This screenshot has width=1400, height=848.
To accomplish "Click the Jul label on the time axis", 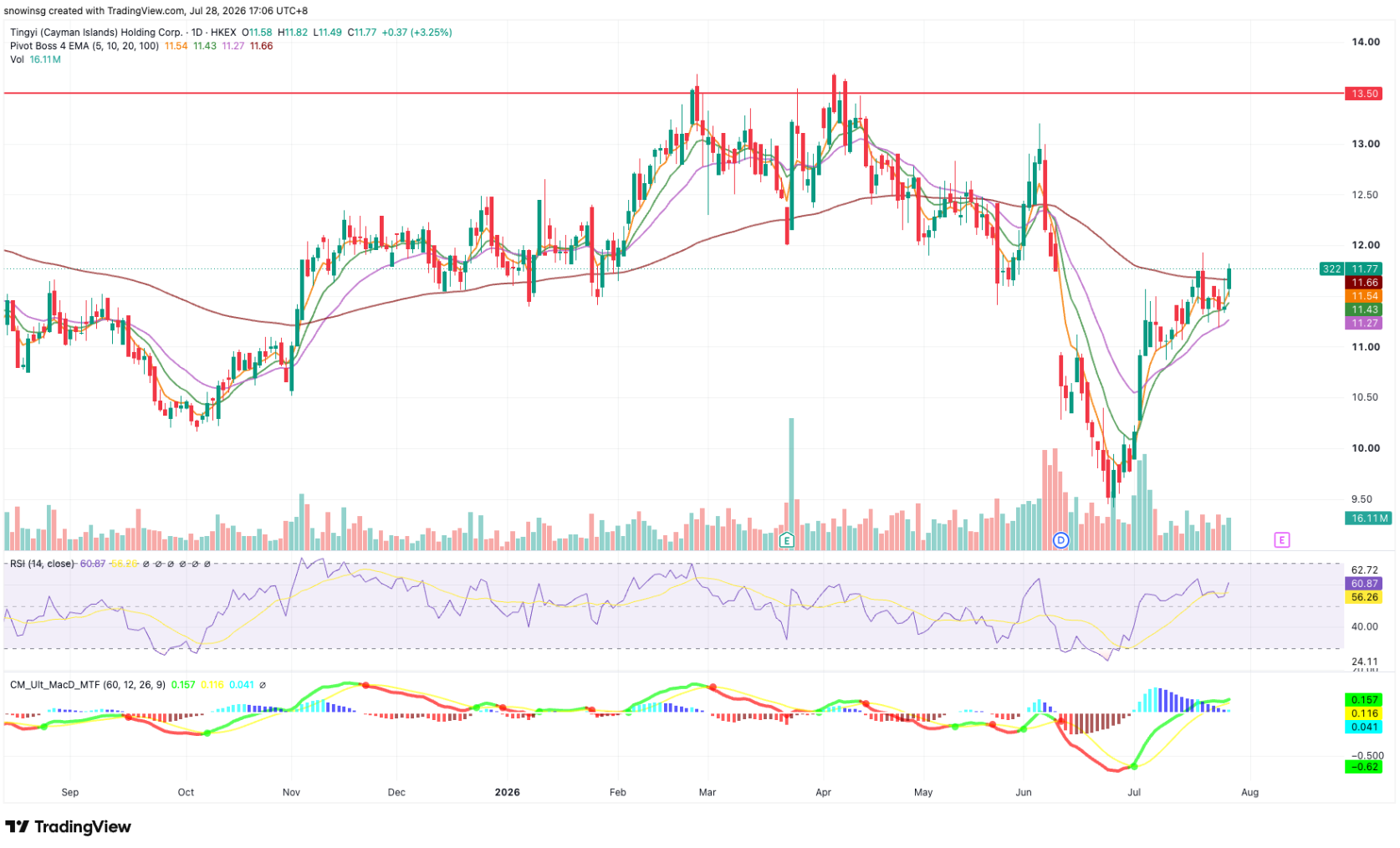I will [1134, 792].
